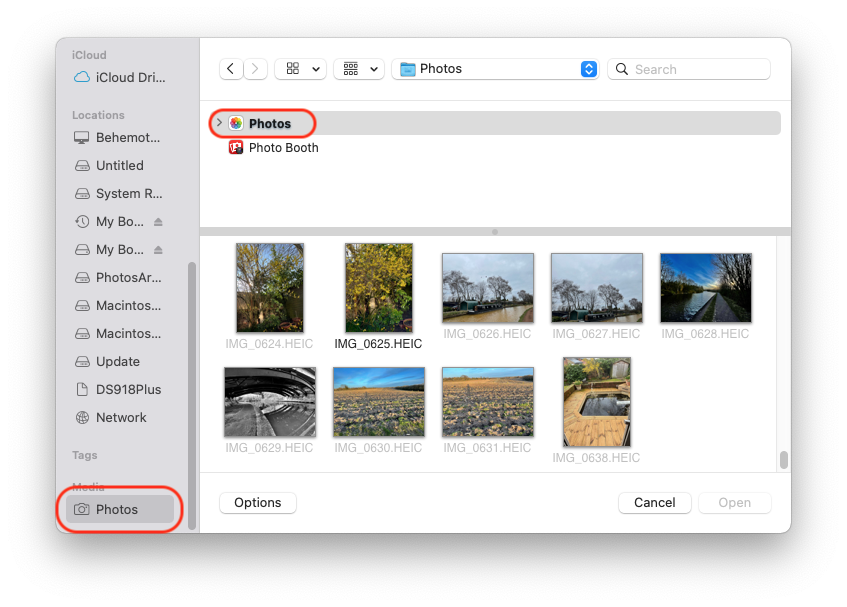Select the Photo Booth entry
This screenshot has height=607, width=847.
pos(284,147)
